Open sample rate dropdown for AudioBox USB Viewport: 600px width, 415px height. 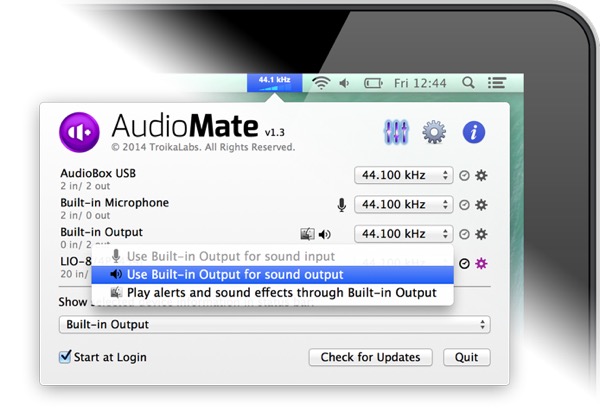(x=404, y=175)
